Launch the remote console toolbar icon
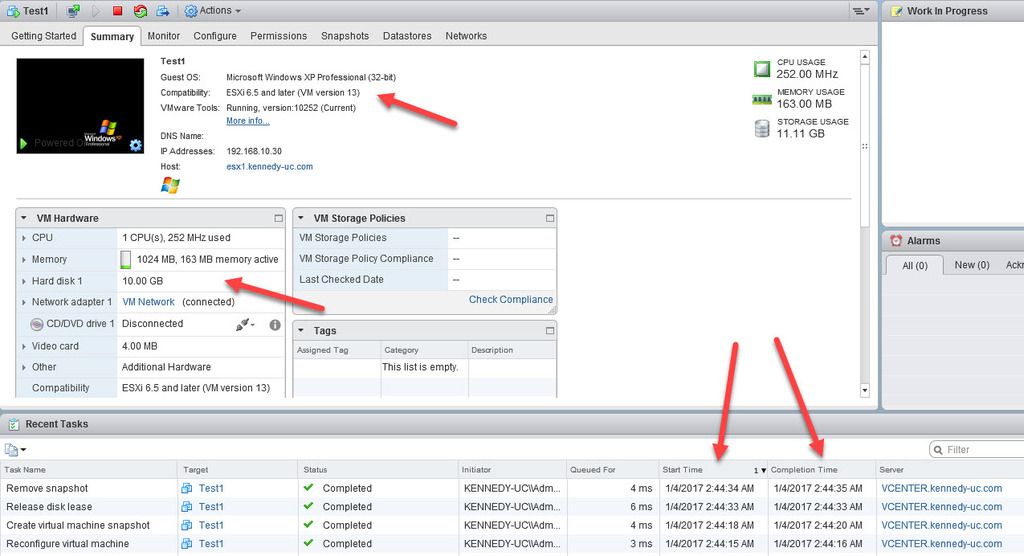This screenshot has width=1024, height=556. click(74, 11)
